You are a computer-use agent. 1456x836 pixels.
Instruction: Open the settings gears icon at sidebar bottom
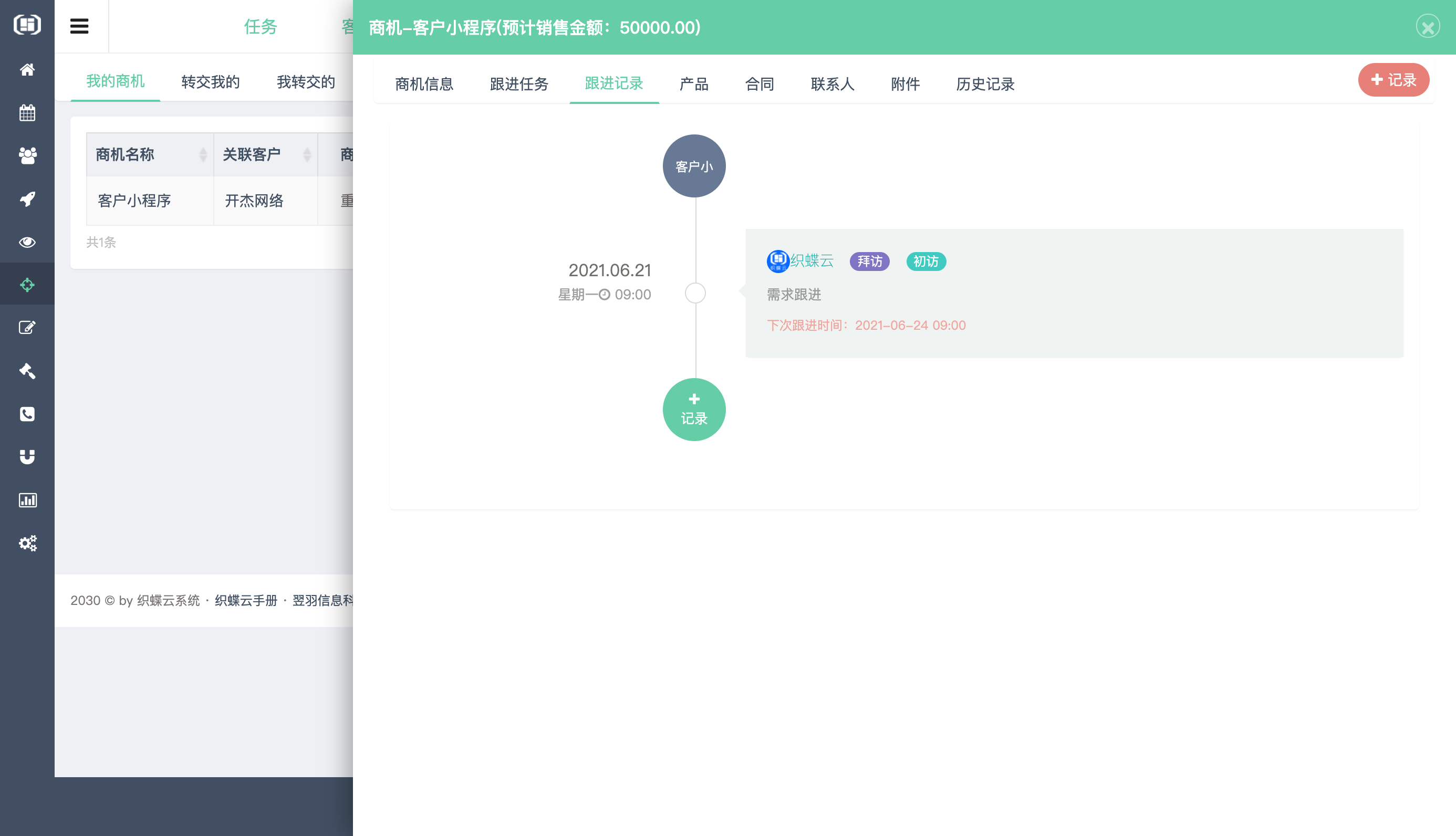point(27,543)
